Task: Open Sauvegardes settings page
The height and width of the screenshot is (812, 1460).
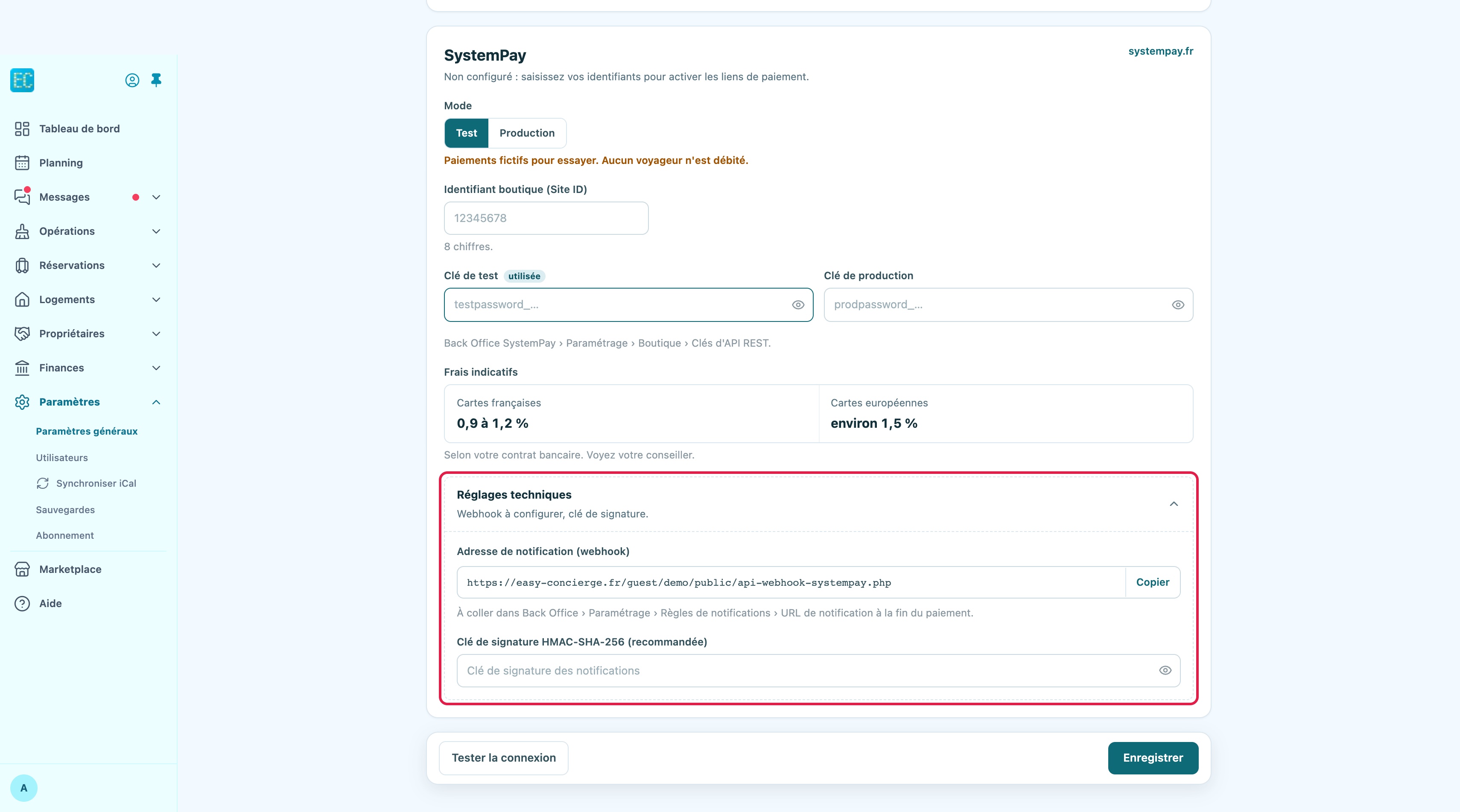Action: [x=65, y=510]
